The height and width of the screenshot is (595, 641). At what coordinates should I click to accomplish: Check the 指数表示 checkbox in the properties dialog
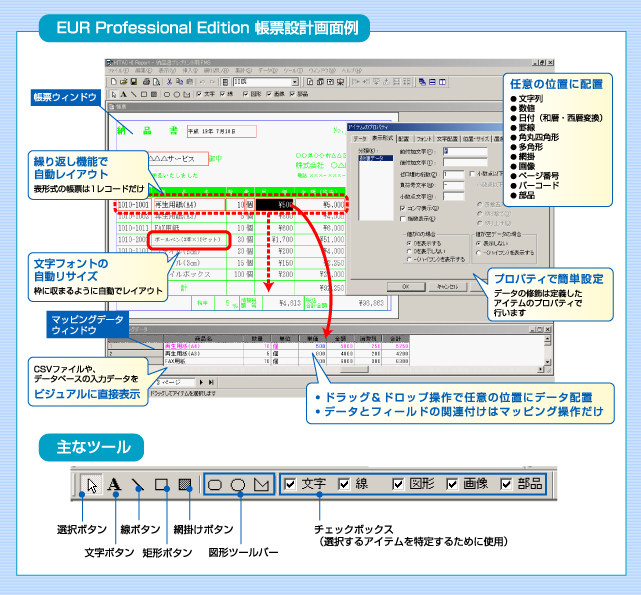[403, 219]
